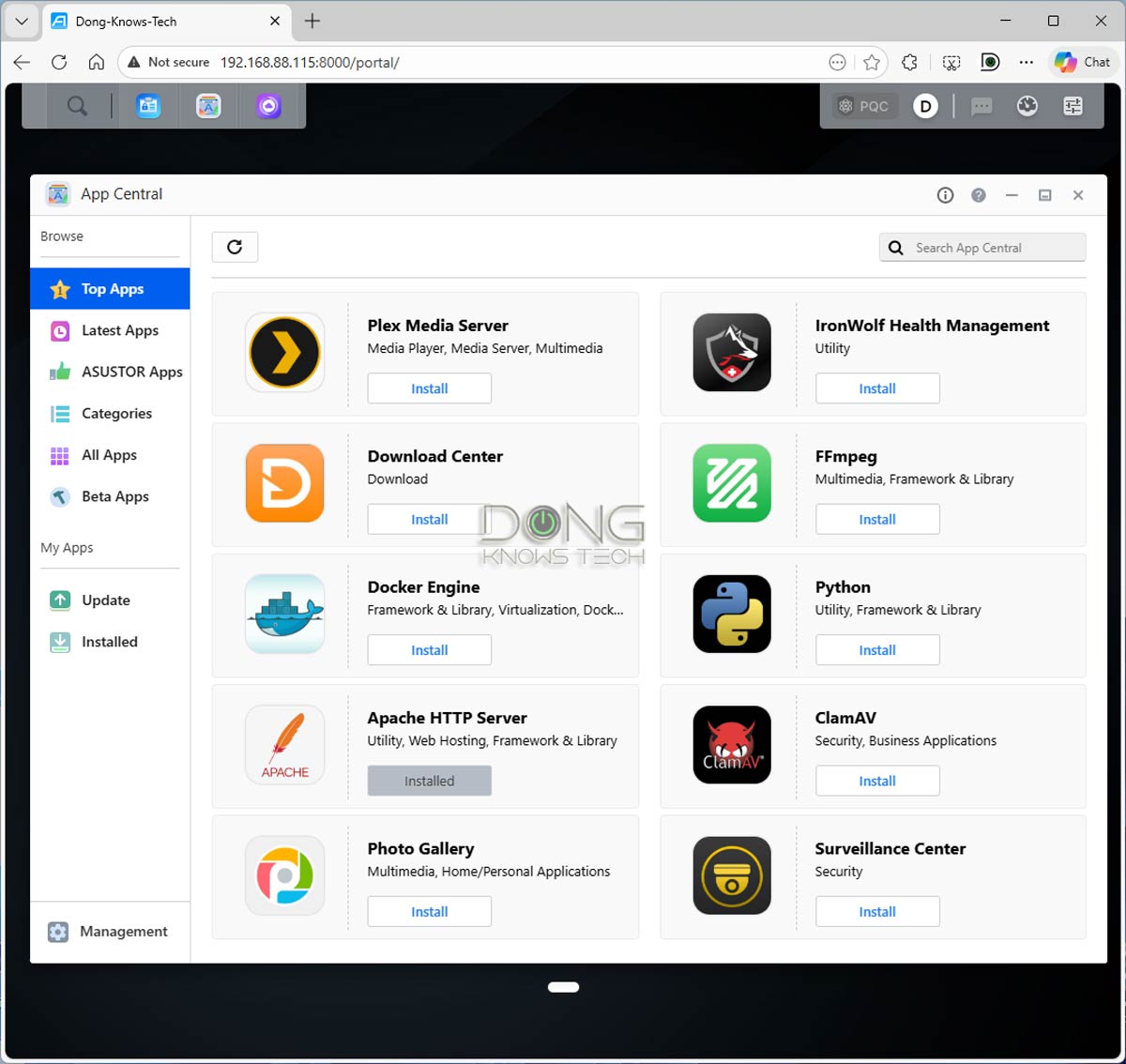Open the user menu via the D avatar
This screenshot has width=1126, height=1064.
(925, 106)
